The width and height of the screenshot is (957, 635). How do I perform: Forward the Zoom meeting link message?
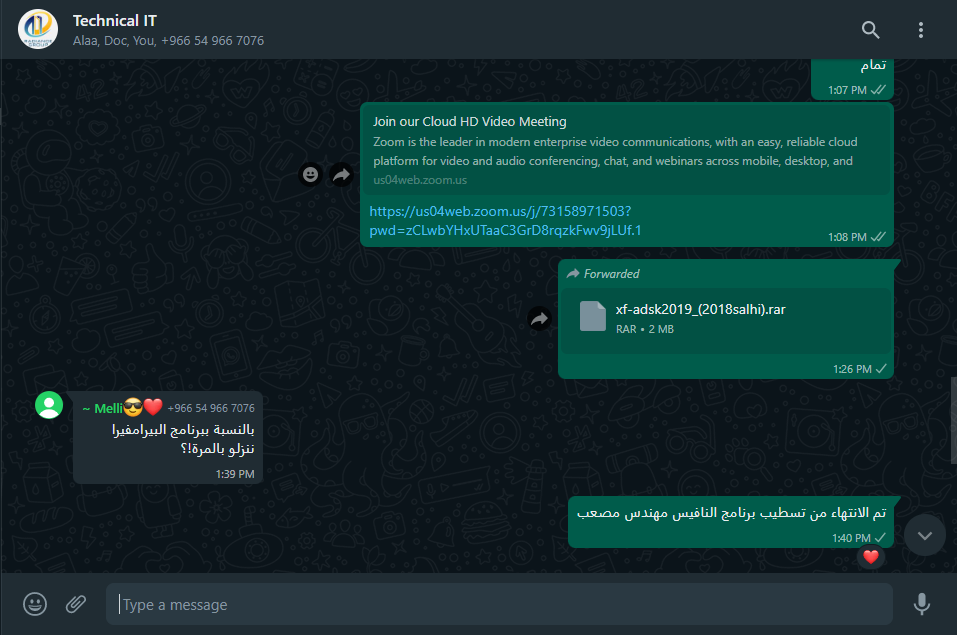[341, 175]
